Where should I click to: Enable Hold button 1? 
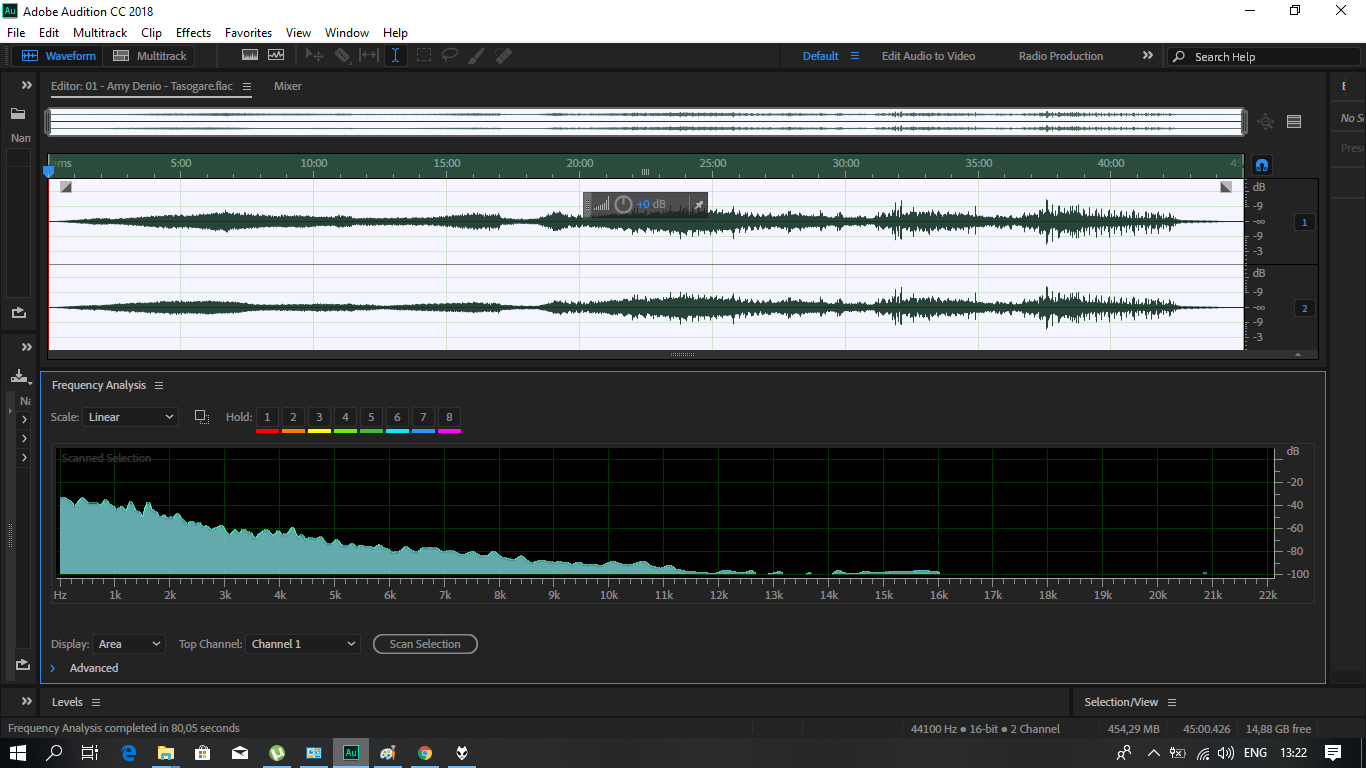267,417
